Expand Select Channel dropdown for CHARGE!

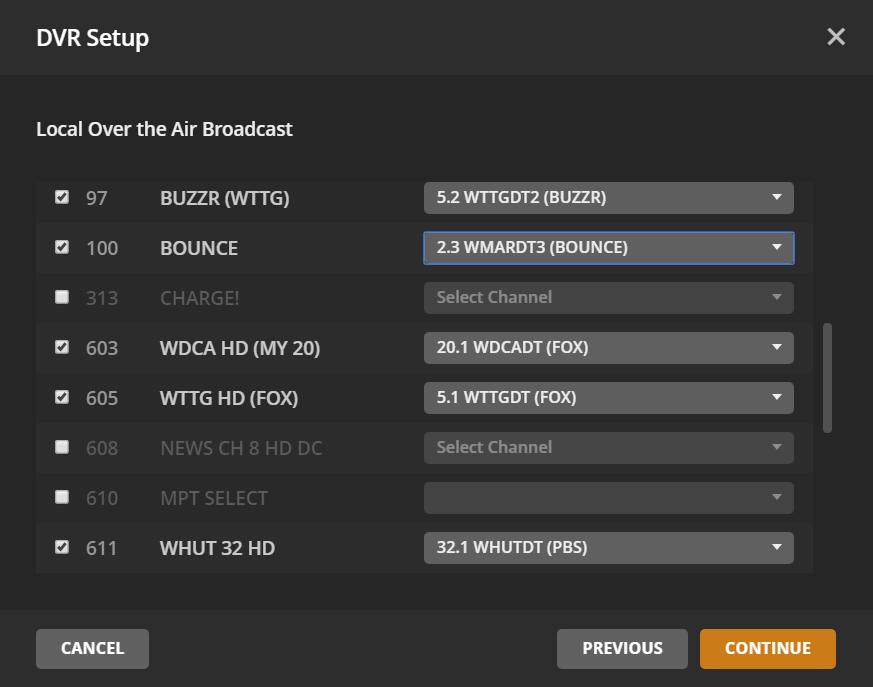click(608, 298)
